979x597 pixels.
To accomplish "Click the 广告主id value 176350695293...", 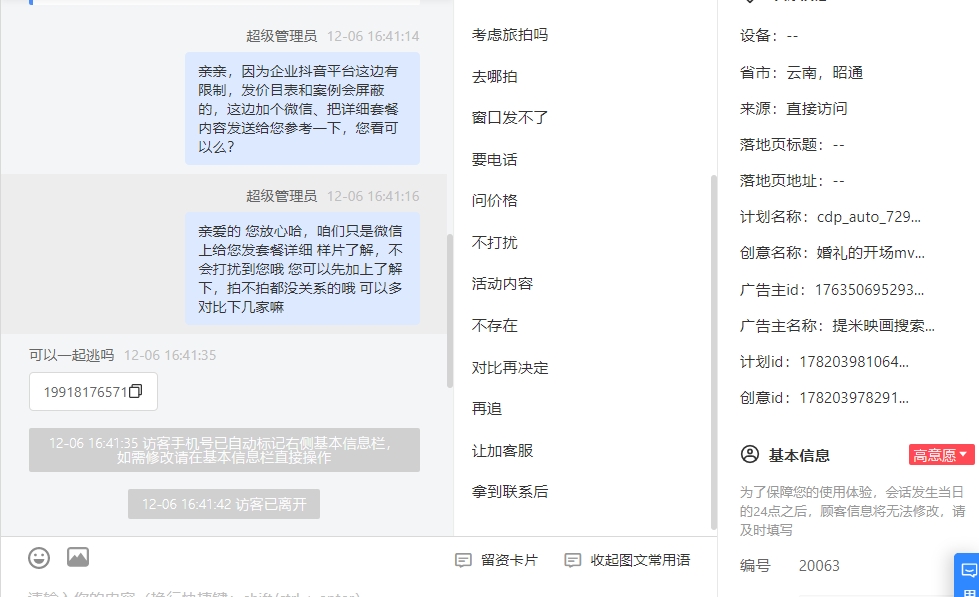I will 869,290.
